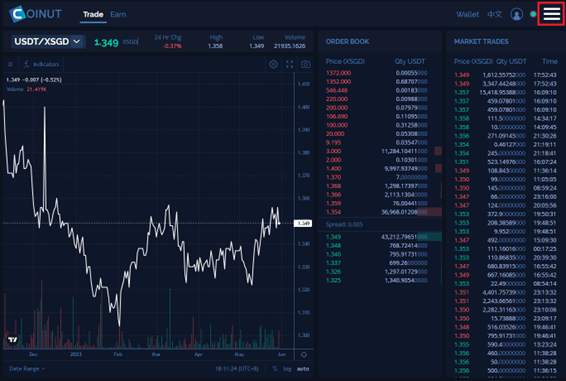This screenshot has width=566, height=381.
Task: Open chart settings gear icon
Action: click(273, 64)
